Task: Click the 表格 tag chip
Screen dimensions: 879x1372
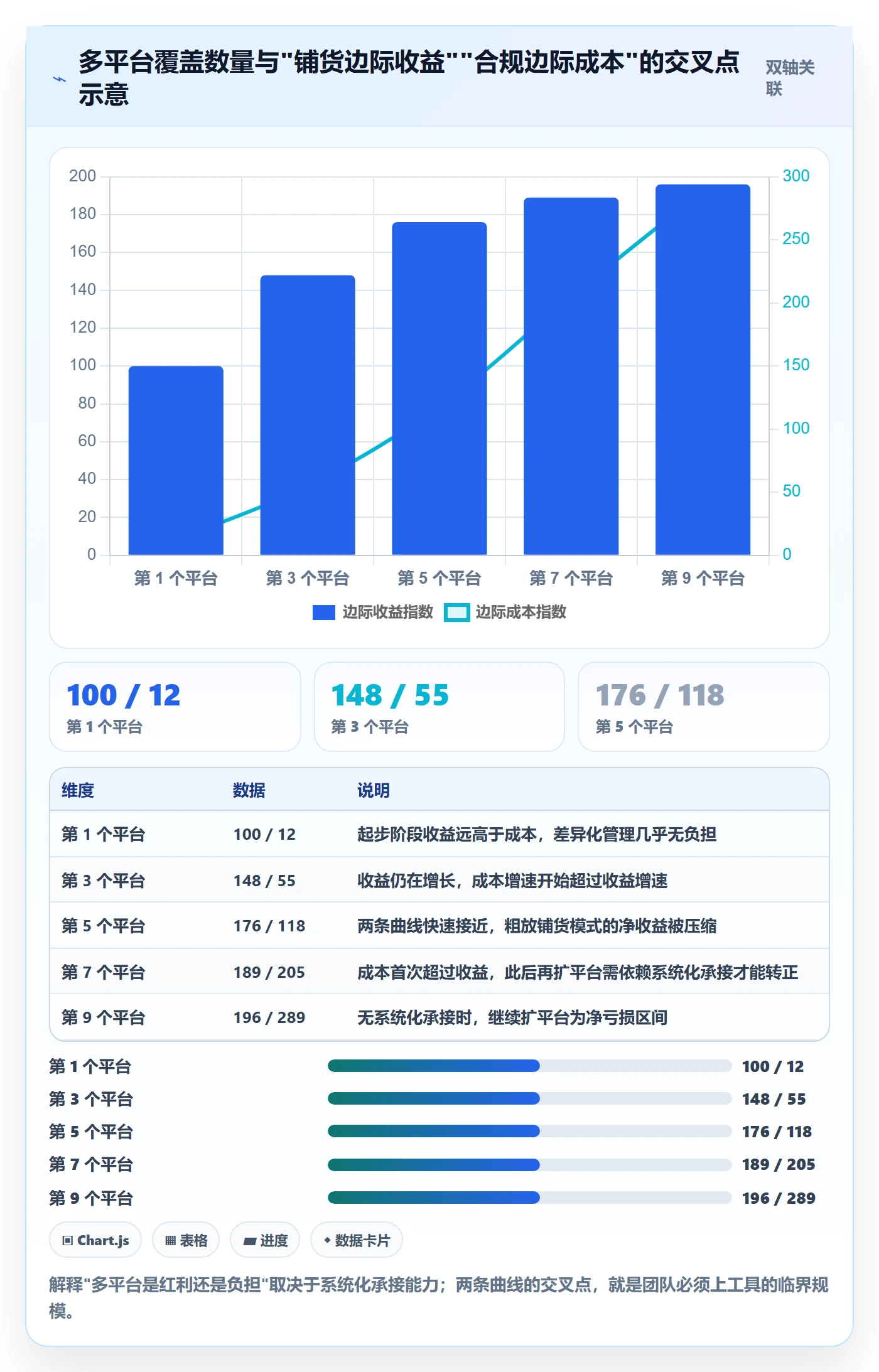Action: 186,1240
